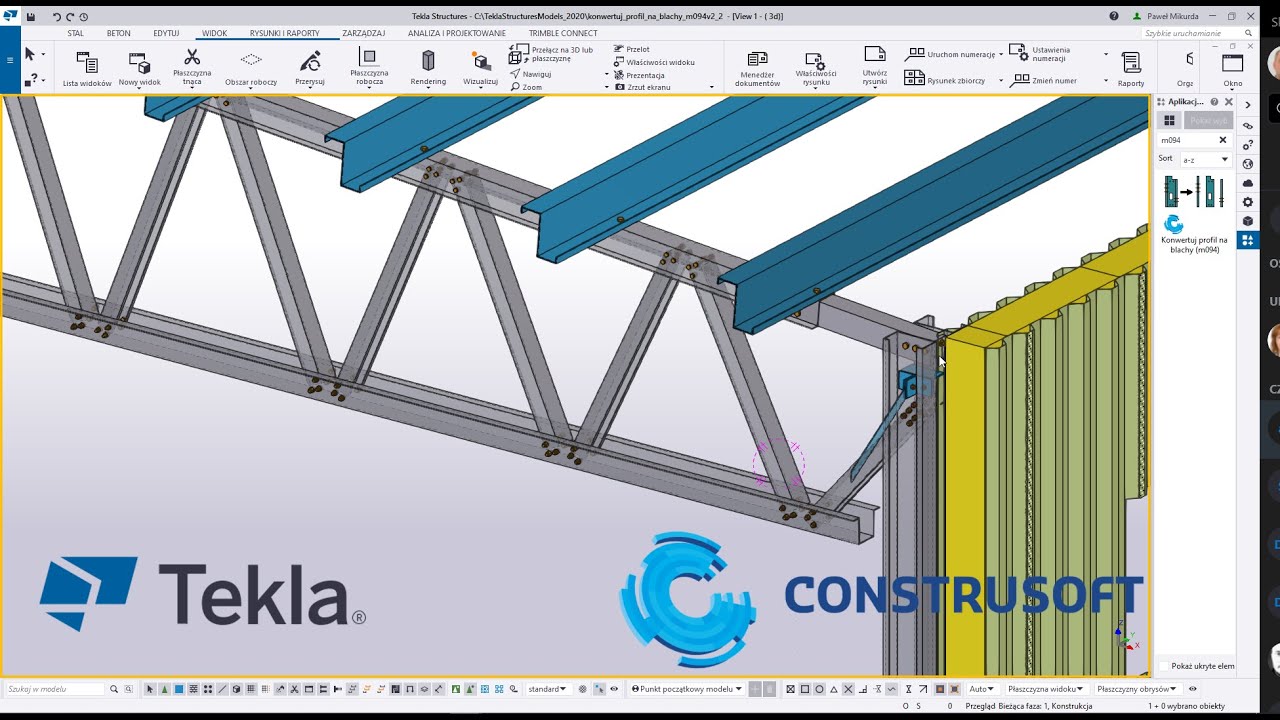Click Utwórz rysunki
This screenshot has width=1280, height=720.
(x=875, y=67)
